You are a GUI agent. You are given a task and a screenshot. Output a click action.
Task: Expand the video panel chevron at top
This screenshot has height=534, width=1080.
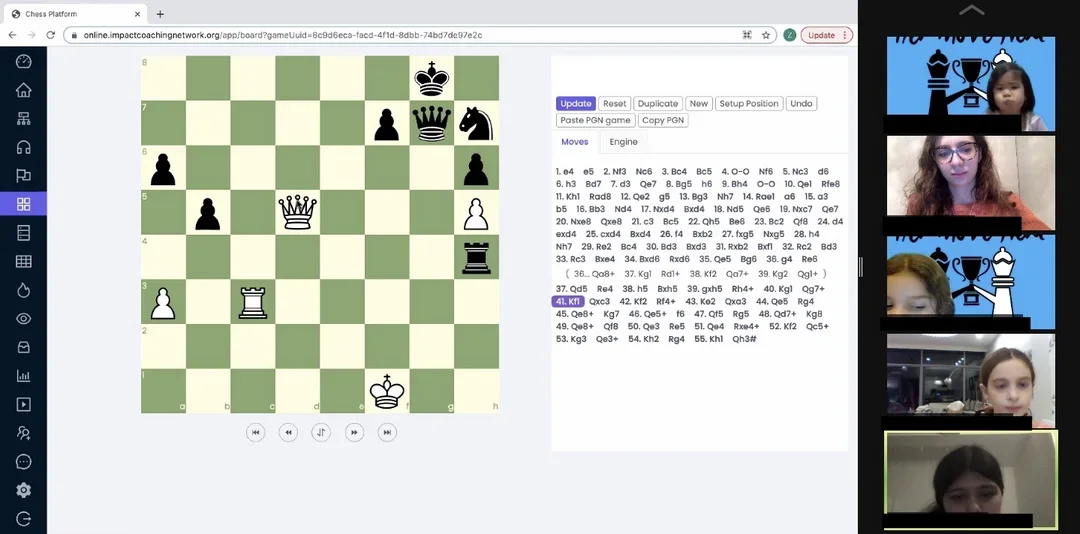pos(971,10)
